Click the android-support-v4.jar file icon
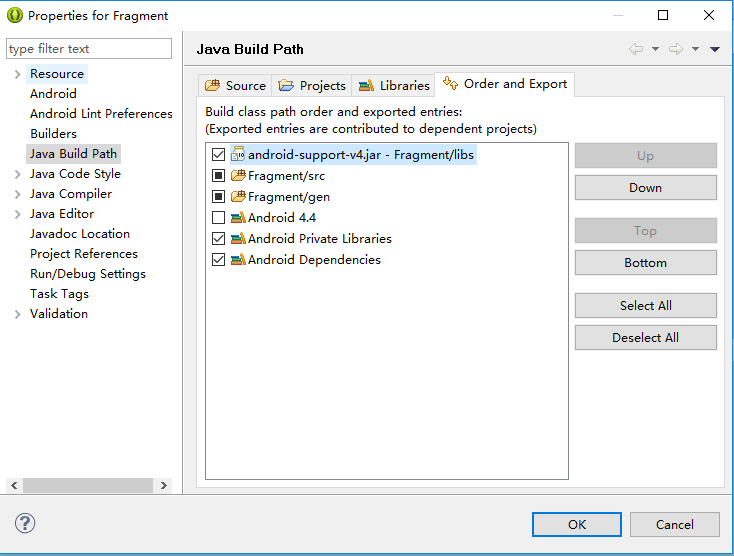Image resolution: width=734 pixels, height=556 pixels. (238, 154)
